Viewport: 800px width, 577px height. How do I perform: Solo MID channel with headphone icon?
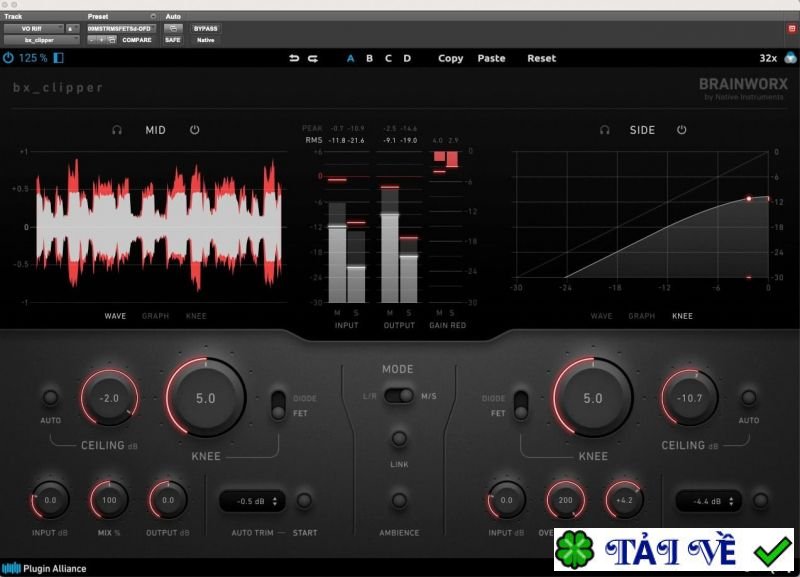click(x=117, y=130)
